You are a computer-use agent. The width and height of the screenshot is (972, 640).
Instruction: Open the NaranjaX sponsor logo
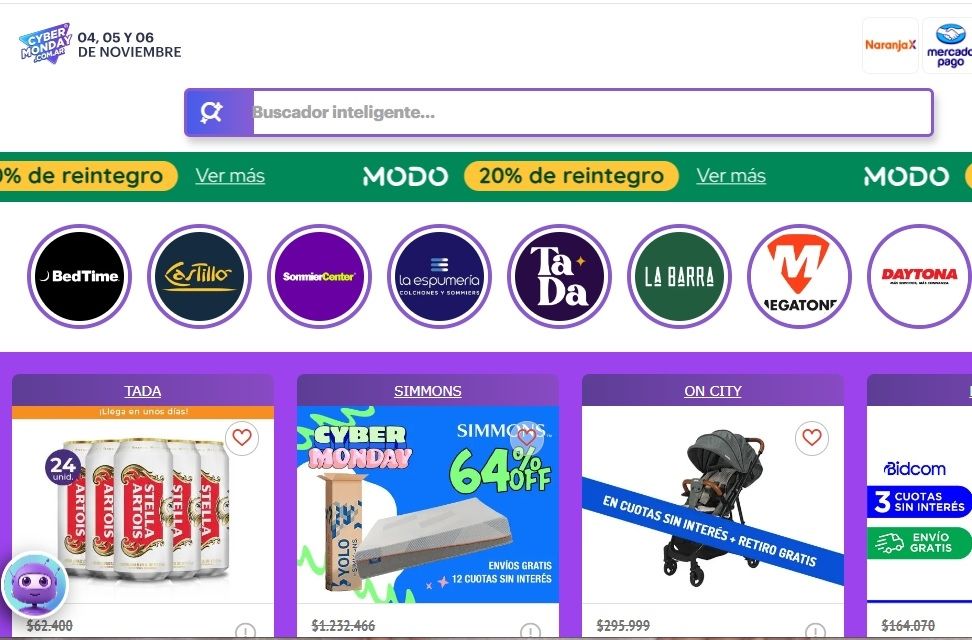pyautogui.click(x=890, y=45)
